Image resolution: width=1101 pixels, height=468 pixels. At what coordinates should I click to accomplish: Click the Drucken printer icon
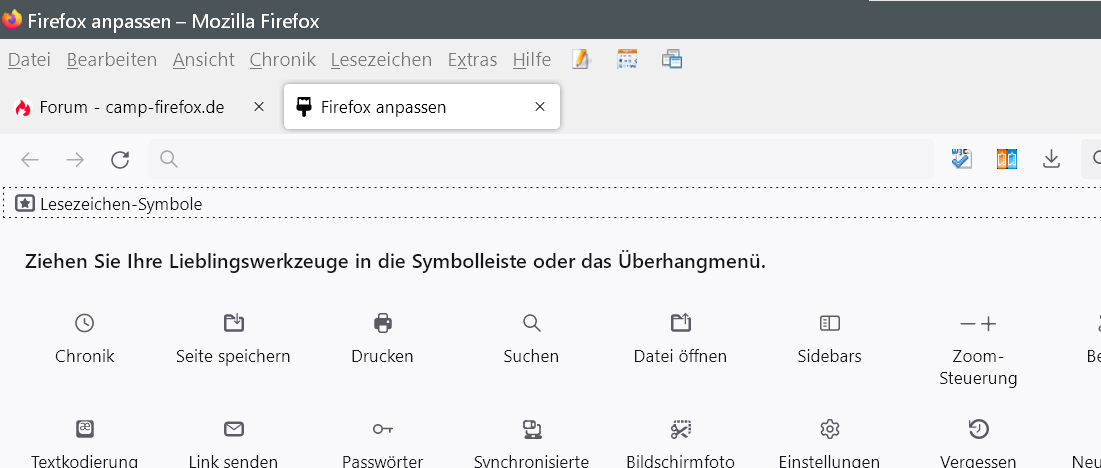coord(382,323)
